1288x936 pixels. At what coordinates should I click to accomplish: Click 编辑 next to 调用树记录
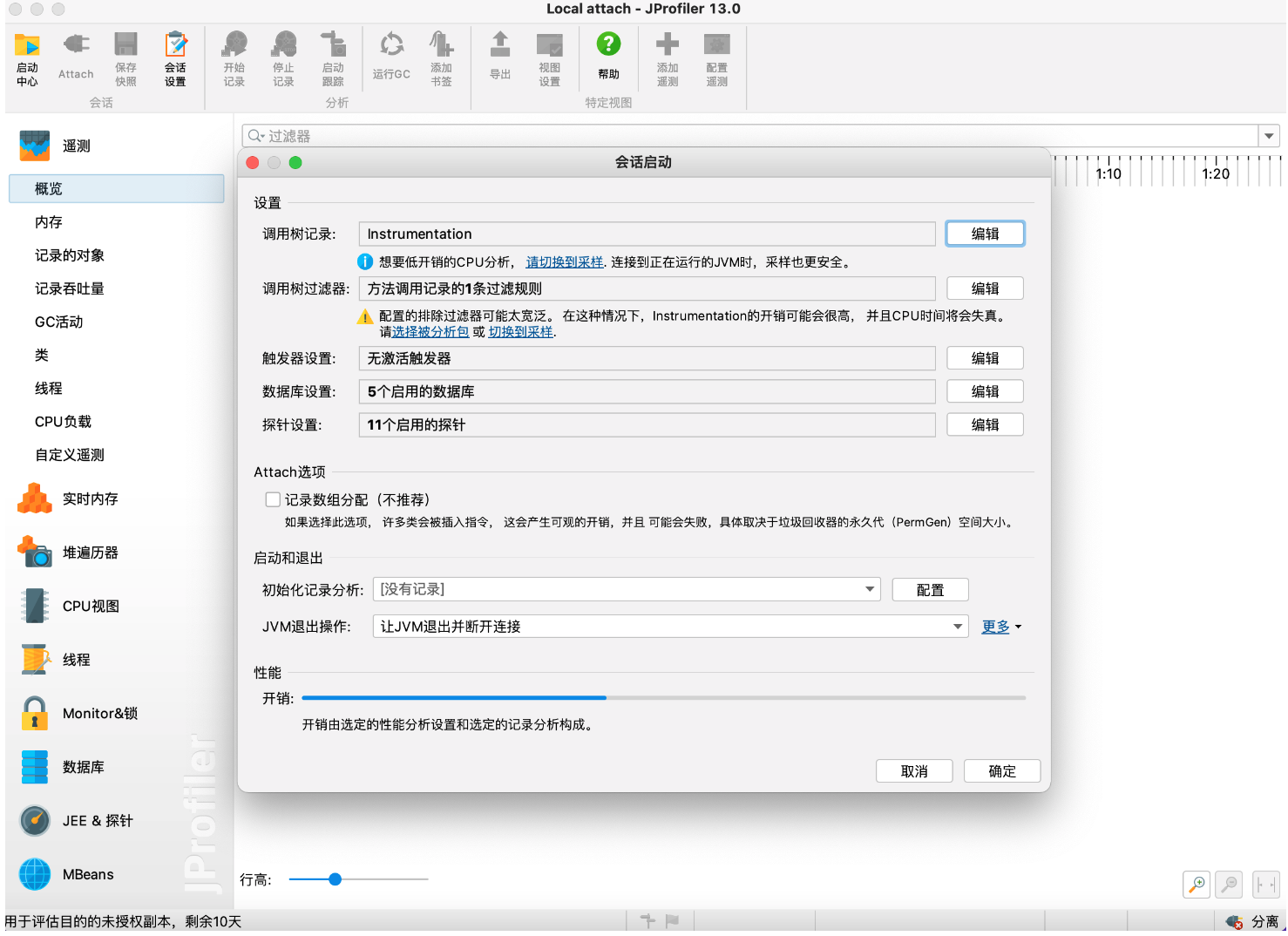(985, 234)
